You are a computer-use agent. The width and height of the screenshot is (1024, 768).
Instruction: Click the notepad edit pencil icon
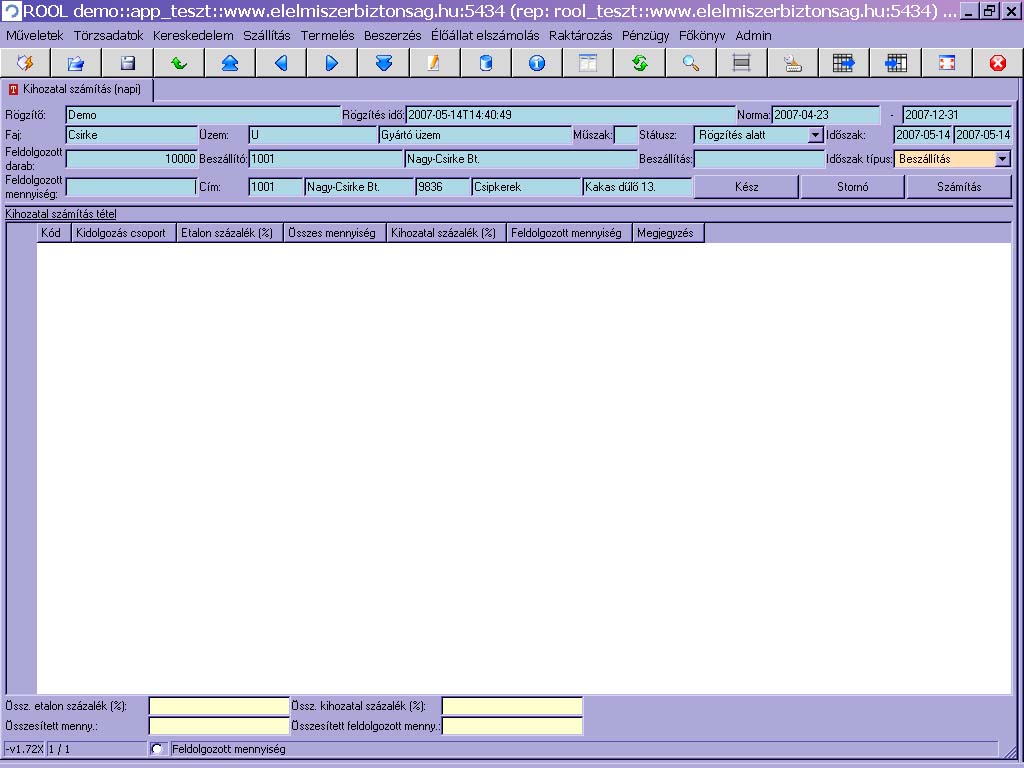[434, 63]
